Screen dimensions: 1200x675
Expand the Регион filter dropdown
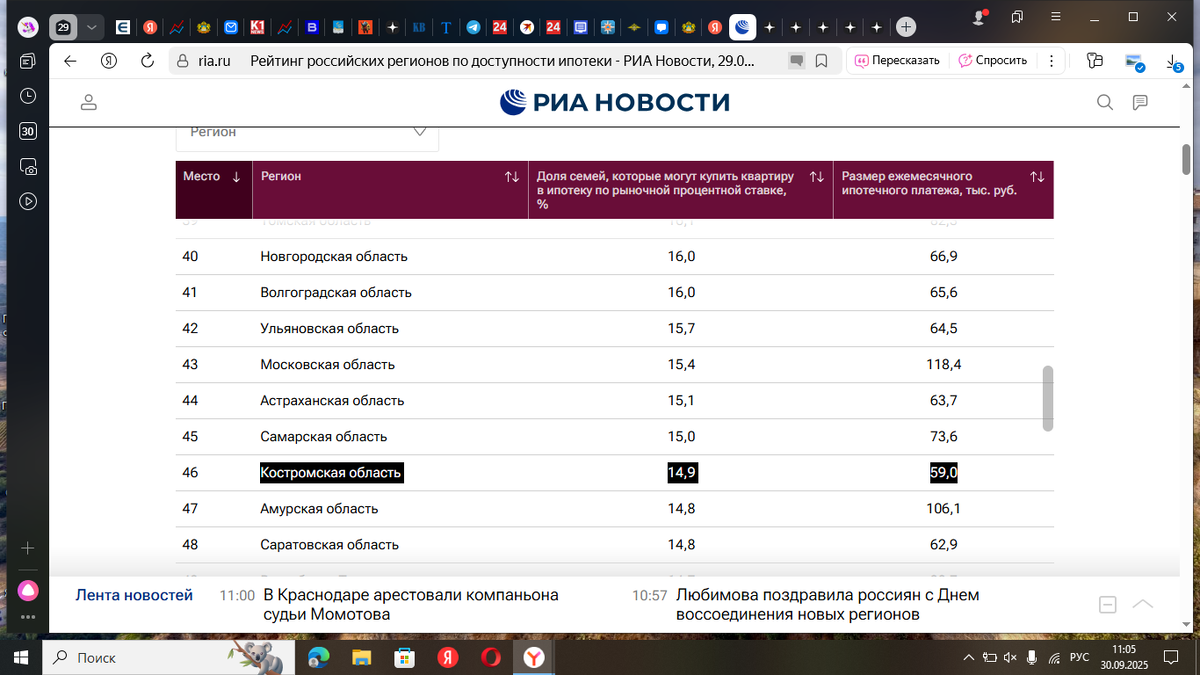(x=307, y=132)
